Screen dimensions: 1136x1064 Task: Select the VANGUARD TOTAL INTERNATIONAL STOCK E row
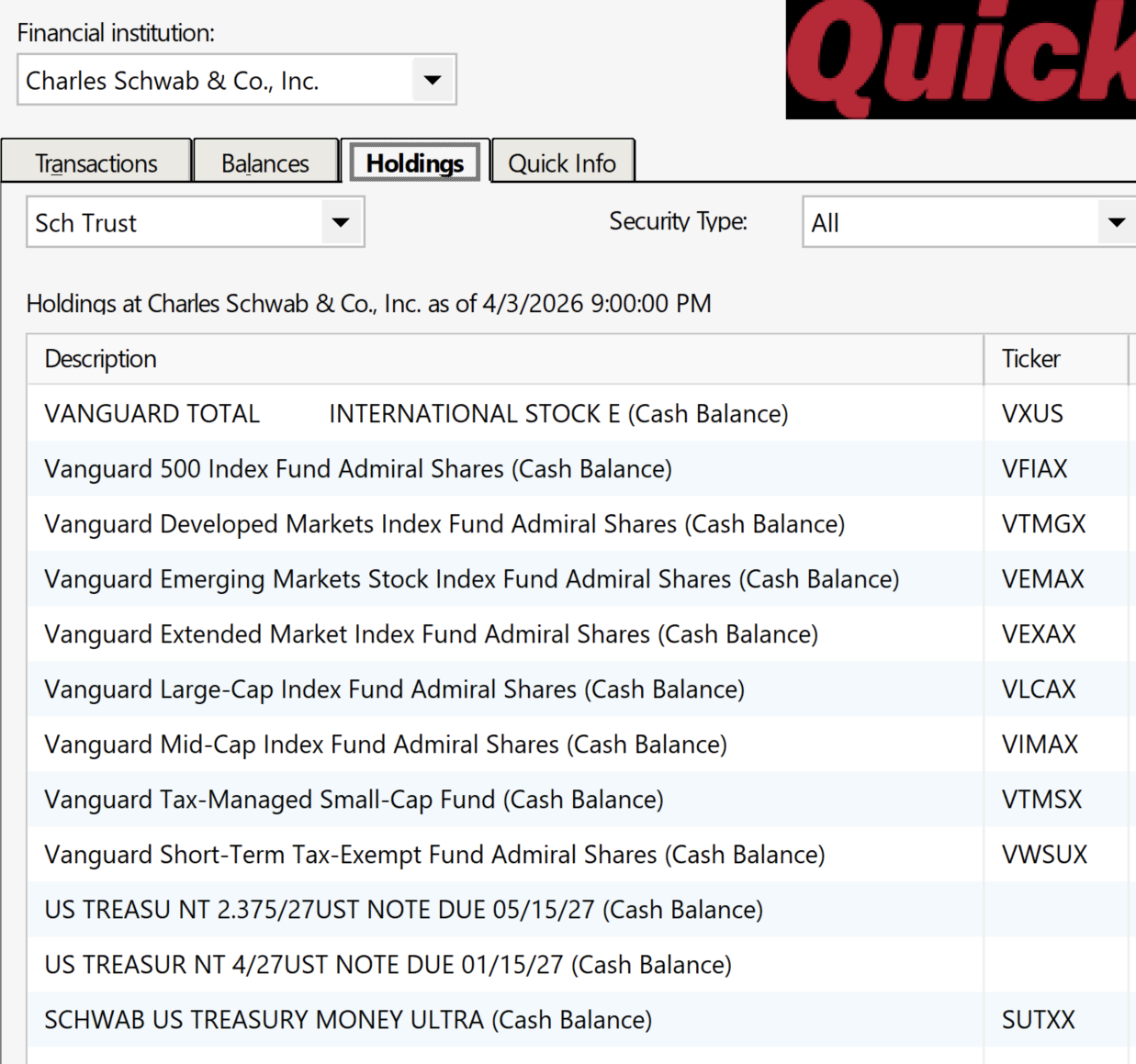pyautogui.click(x=581, y=413)
